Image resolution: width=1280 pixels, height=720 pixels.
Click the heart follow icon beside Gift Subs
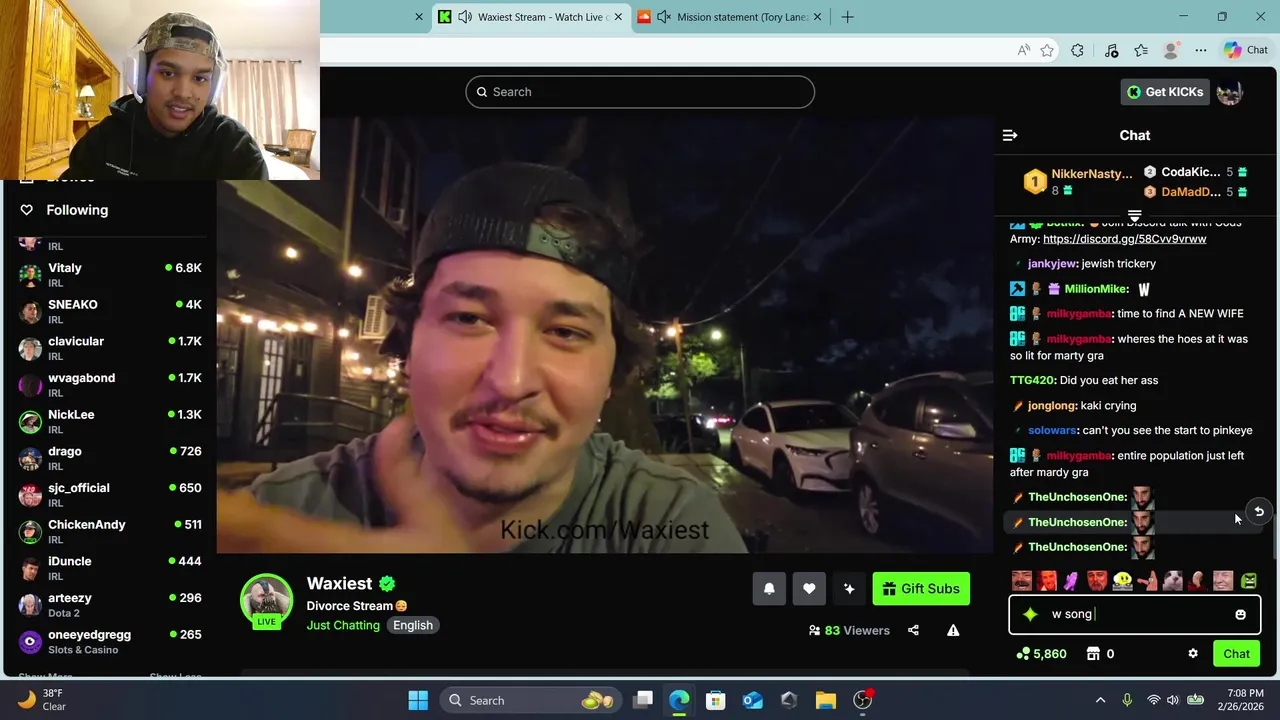click(x=809, y=589)
